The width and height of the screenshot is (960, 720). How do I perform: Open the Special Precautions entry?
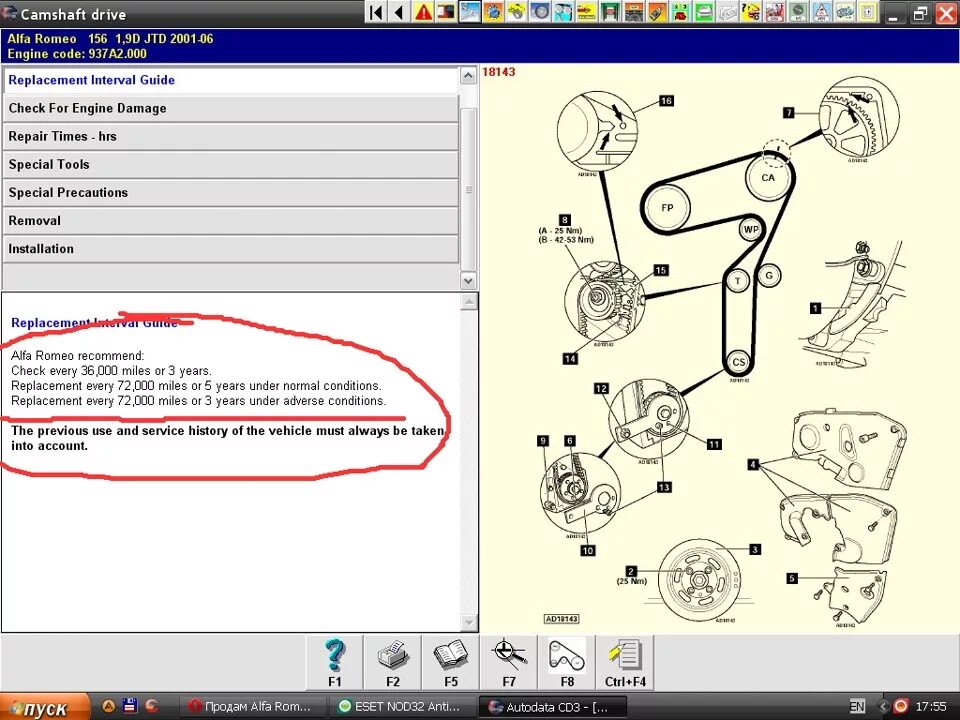coord(231,193)
